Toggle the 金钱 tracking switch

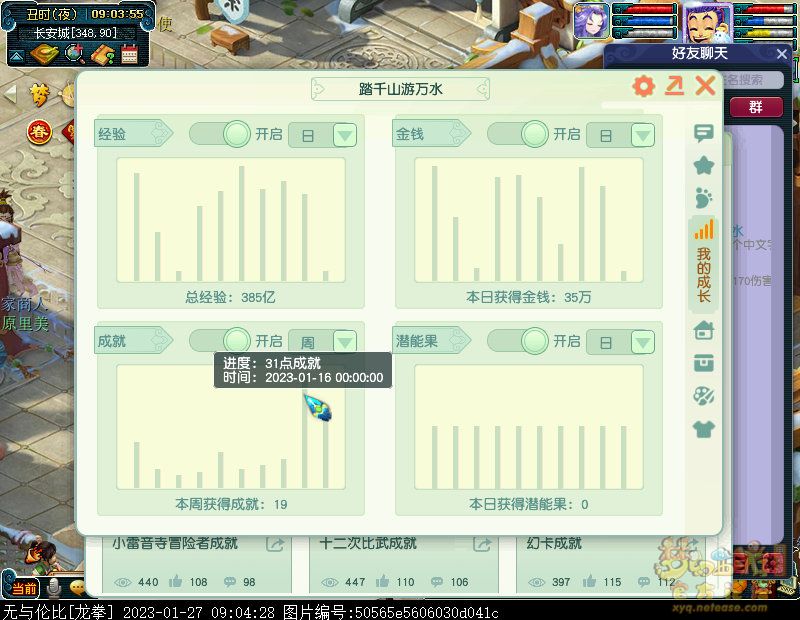[x=518, y=134]
